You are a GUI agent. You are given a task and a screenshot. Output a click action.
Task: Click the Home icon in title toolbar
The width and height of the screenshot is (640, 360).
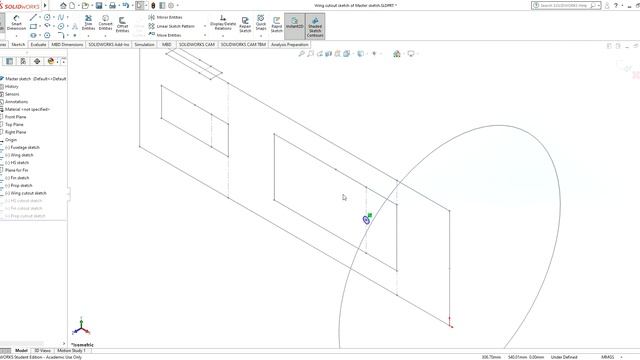tap(63, 5)
